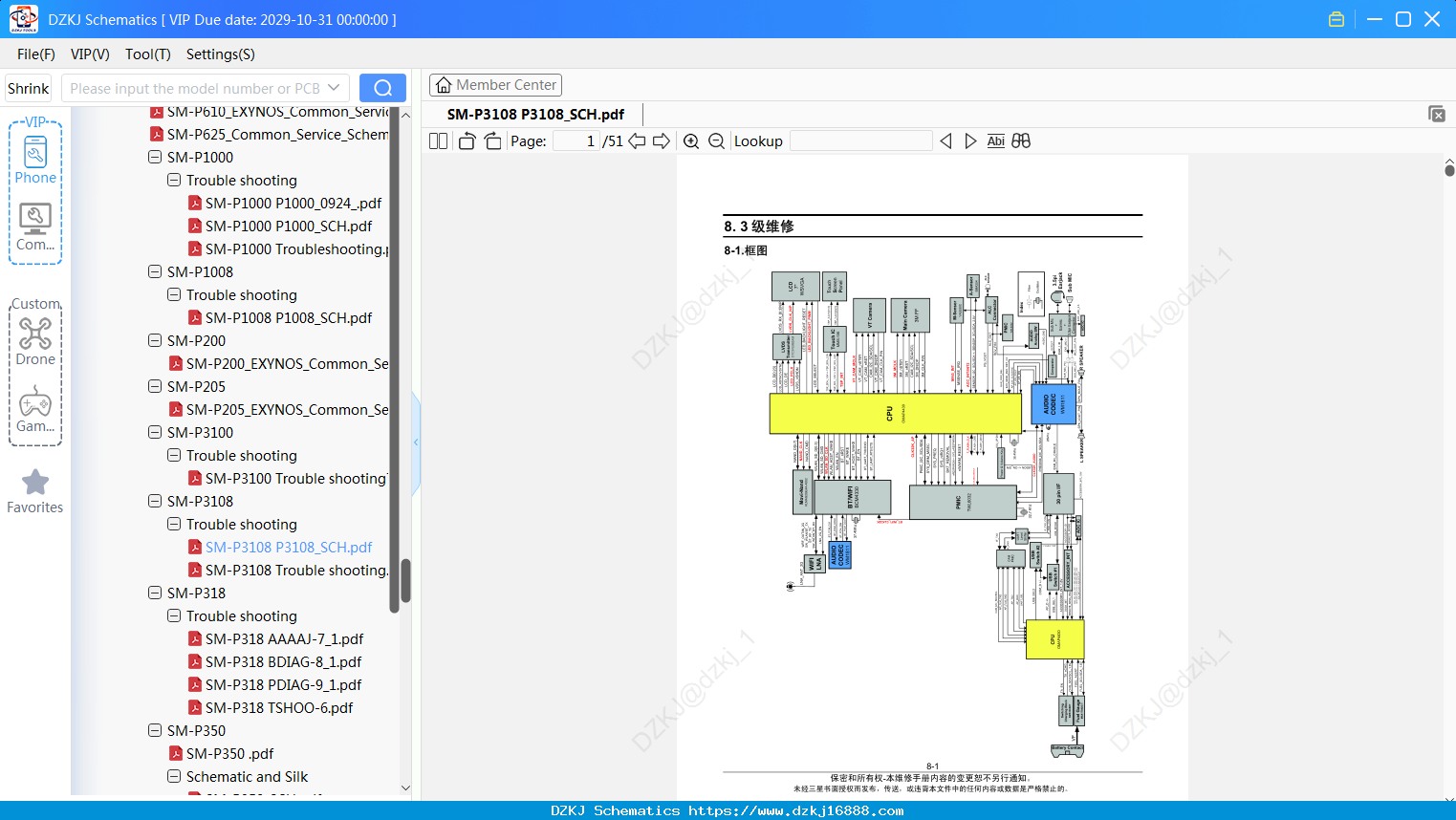Toggle the Abi text match option
The width and height of the screenshot is (1456, 820).
tap(996, 141)
